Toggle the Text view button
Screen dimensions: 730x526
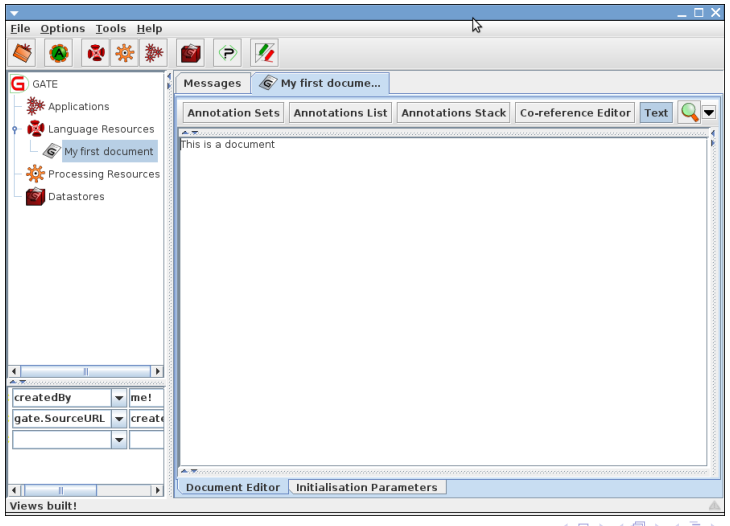click(x=656, y=113)
